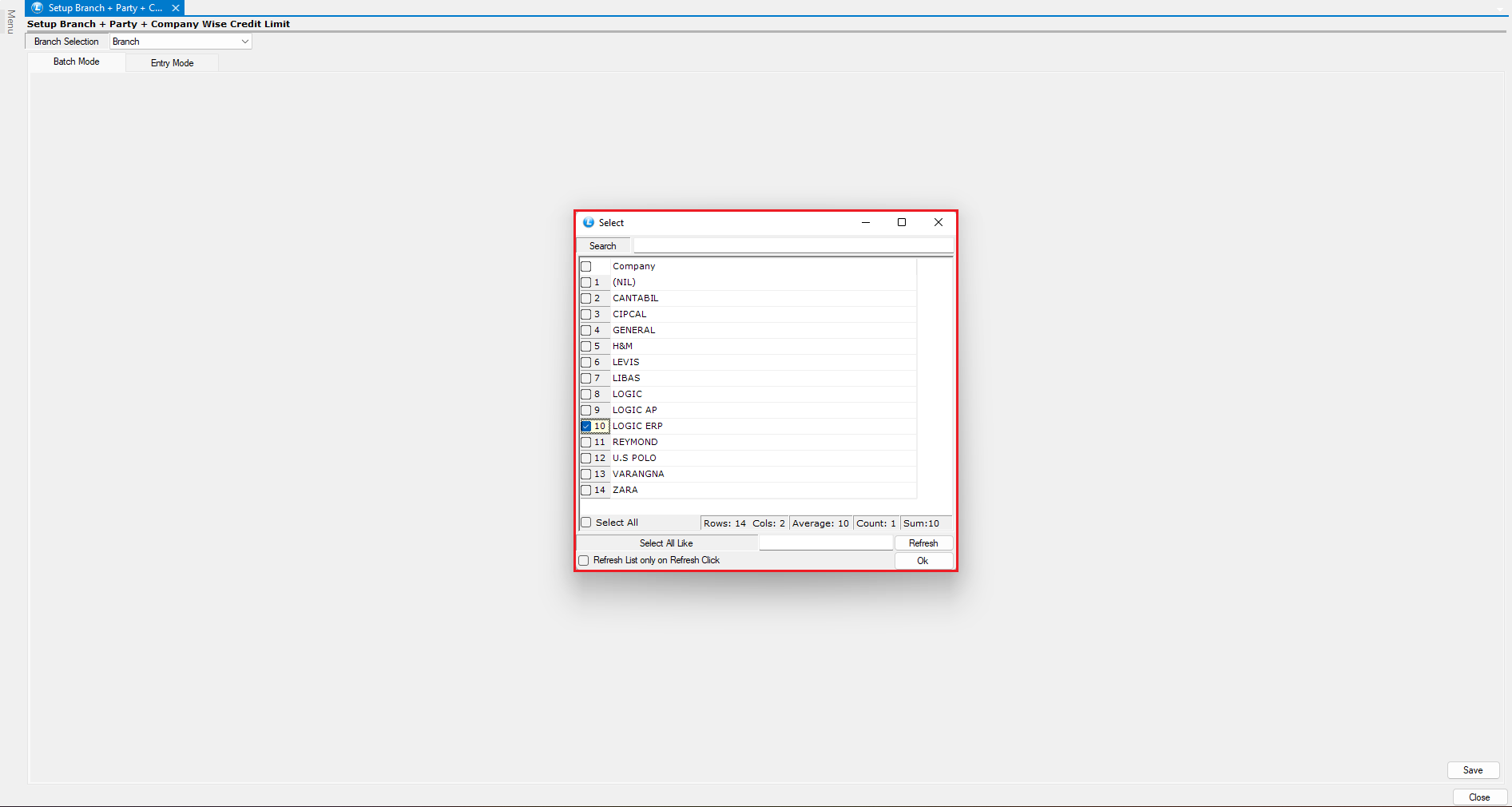Close the Select dialog
The image size is (1512, 807).
click(939, 223)
